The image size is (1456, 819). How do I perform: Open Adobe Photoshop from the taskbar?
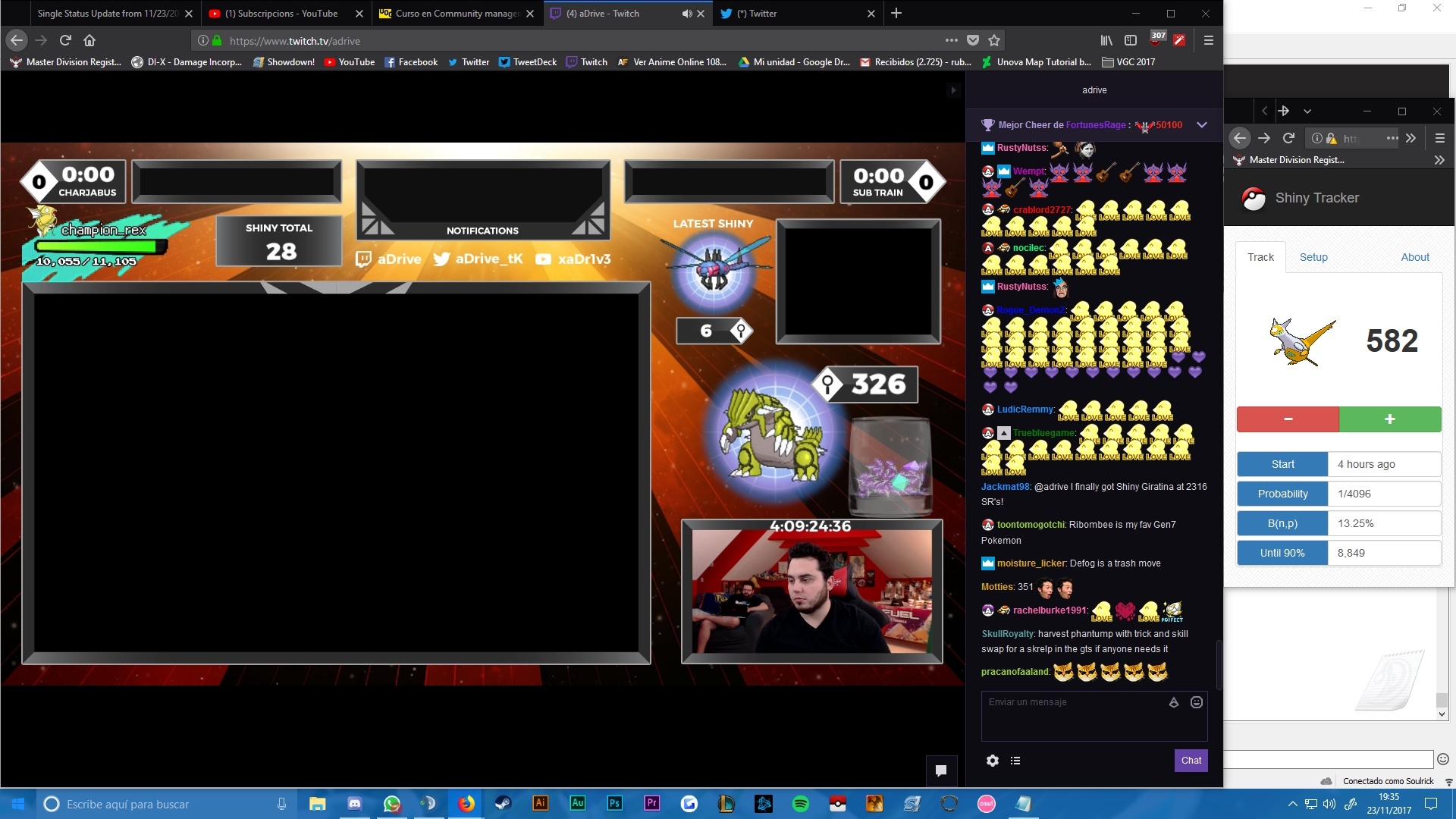(x=614, y=804)
